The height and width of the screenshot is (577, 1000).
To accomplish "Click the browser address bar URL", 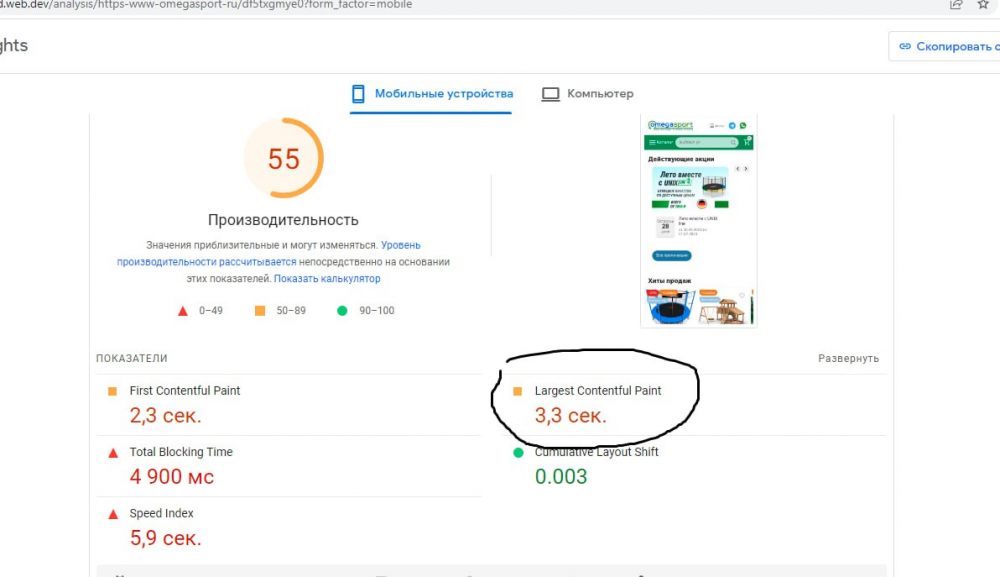I will click(200, 5).
